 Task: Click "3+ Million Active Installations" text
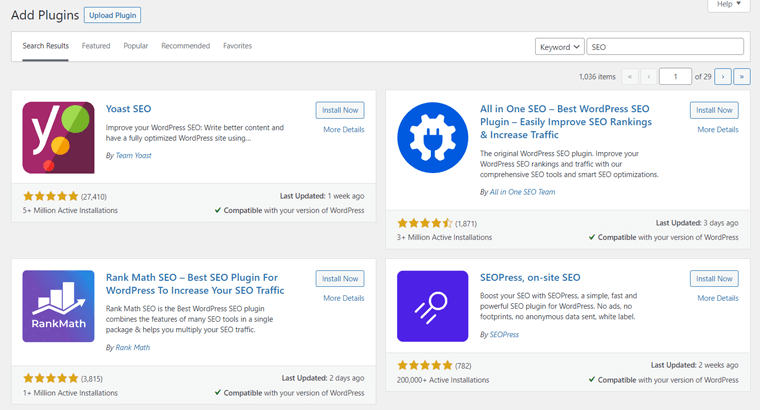pos(444,237)
